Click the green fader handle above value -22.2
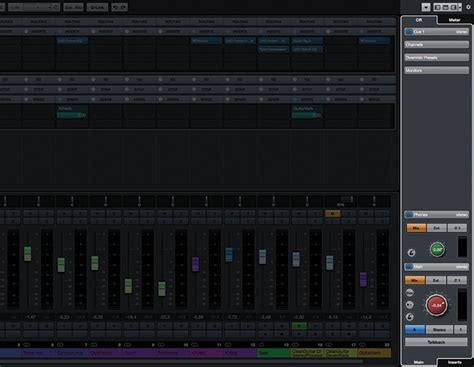The height and width of the screenshot is (367, 474). [x=162, y=289]
